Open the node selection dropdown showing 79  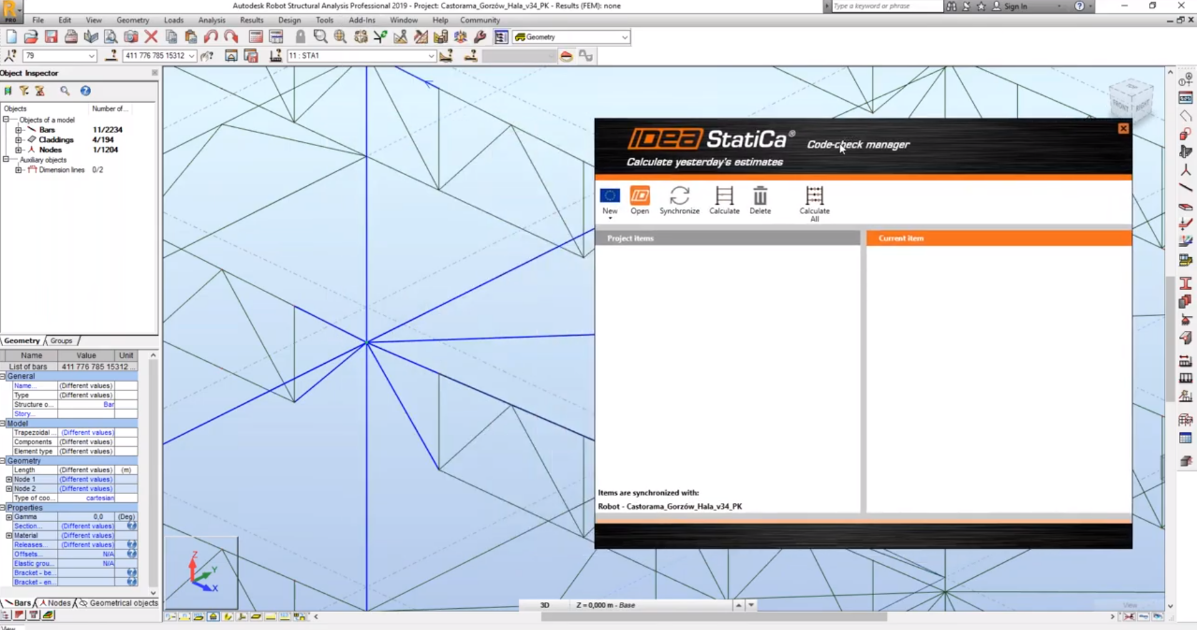click(92, 56)
